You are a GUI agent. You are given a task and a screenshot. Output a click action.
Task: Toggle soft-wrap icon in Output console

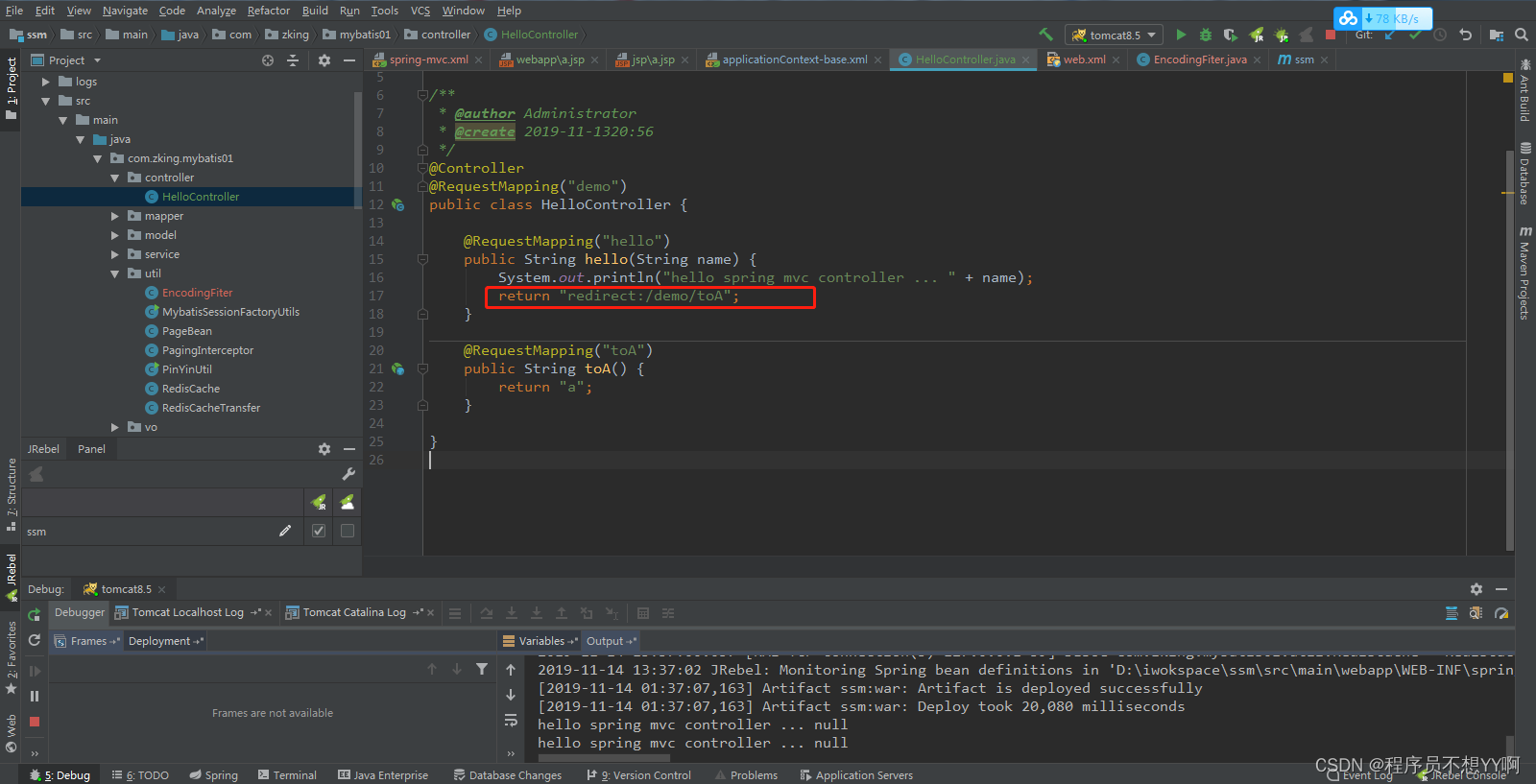tap(511, 720)
